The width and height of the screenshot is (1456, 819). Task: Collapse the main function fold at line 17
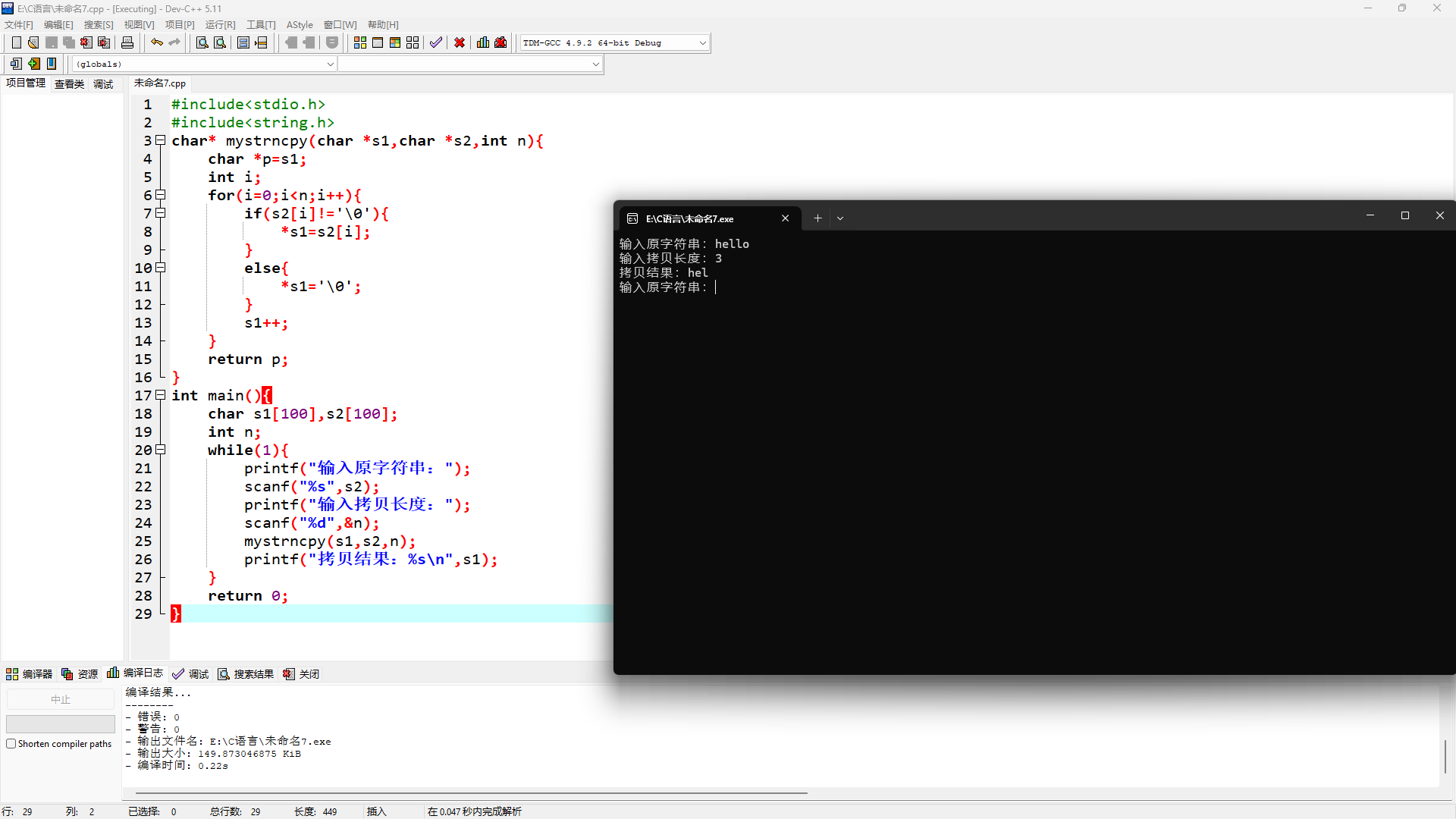pyautogui.click(x=161, y=395)
